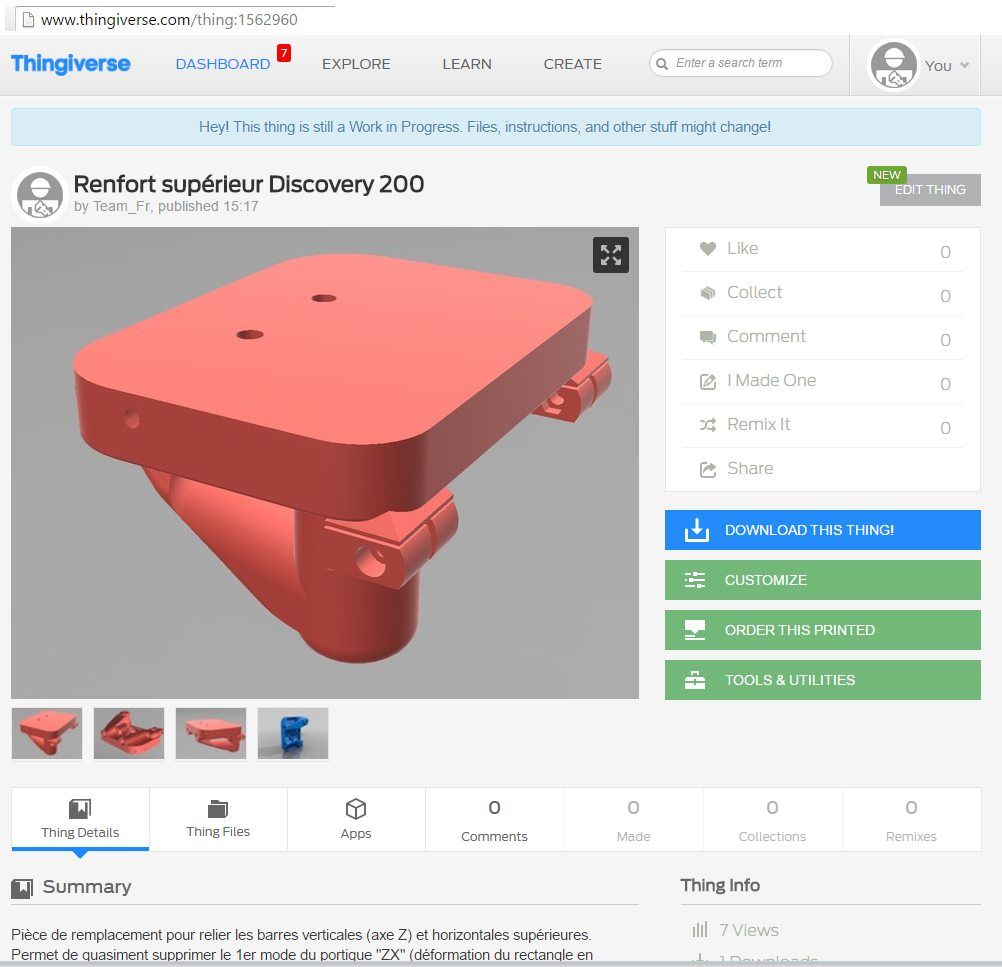Click the Tools & Utilities label
The width and height of the screenshot is (1002, 967).
(x=789, y=680)
